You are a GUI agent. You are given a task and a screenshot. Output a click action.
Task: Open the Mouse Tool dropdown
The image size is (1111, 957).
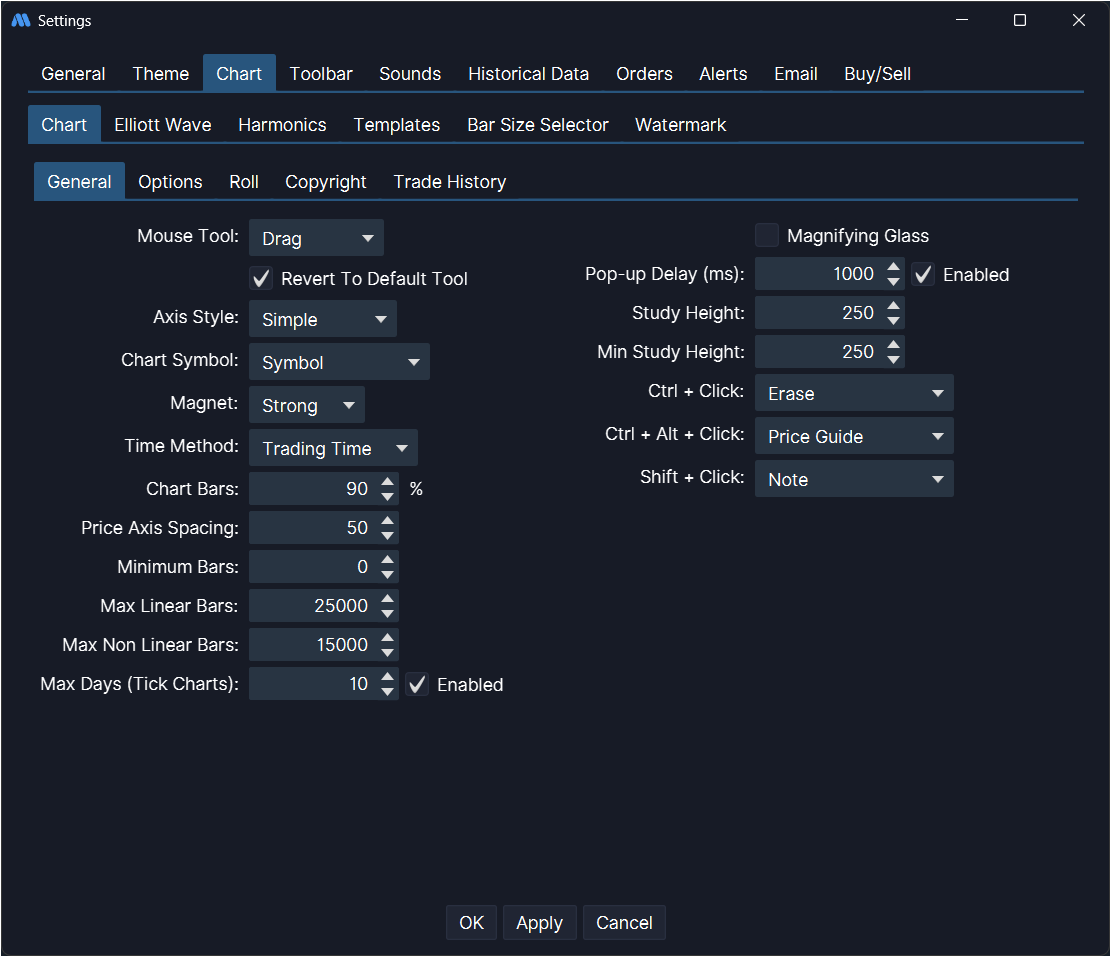[x=316, y=239]
